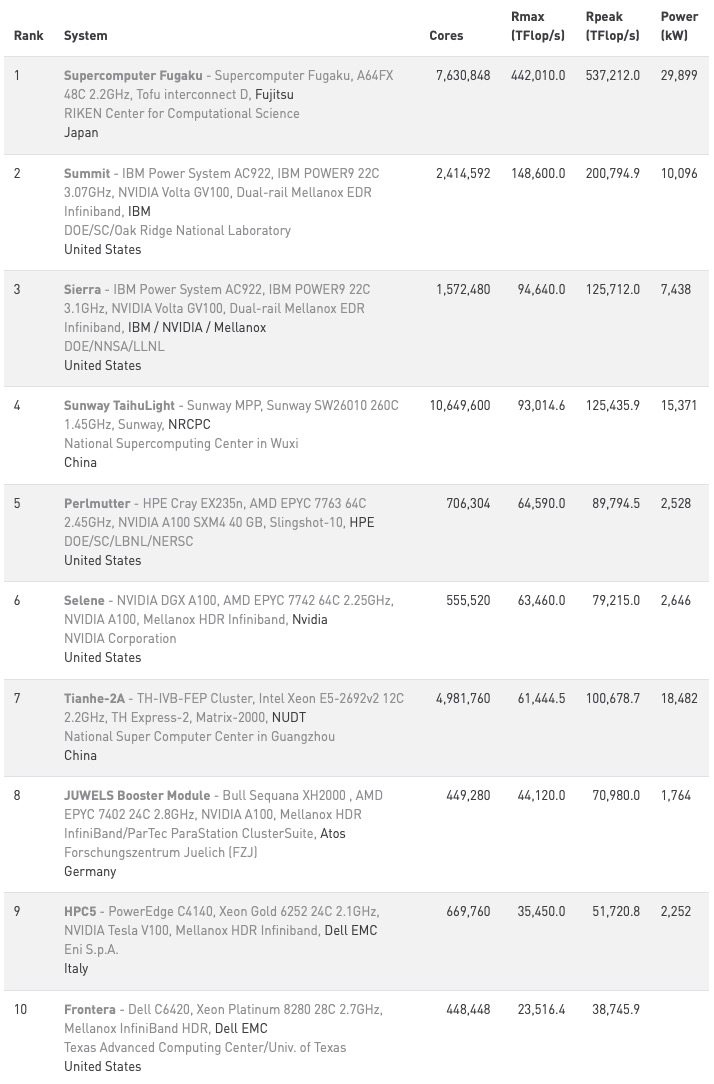Click the Fujitsu manufacturer name
This screenshot has height=1084, width=714.
click(x=274, y=95)
